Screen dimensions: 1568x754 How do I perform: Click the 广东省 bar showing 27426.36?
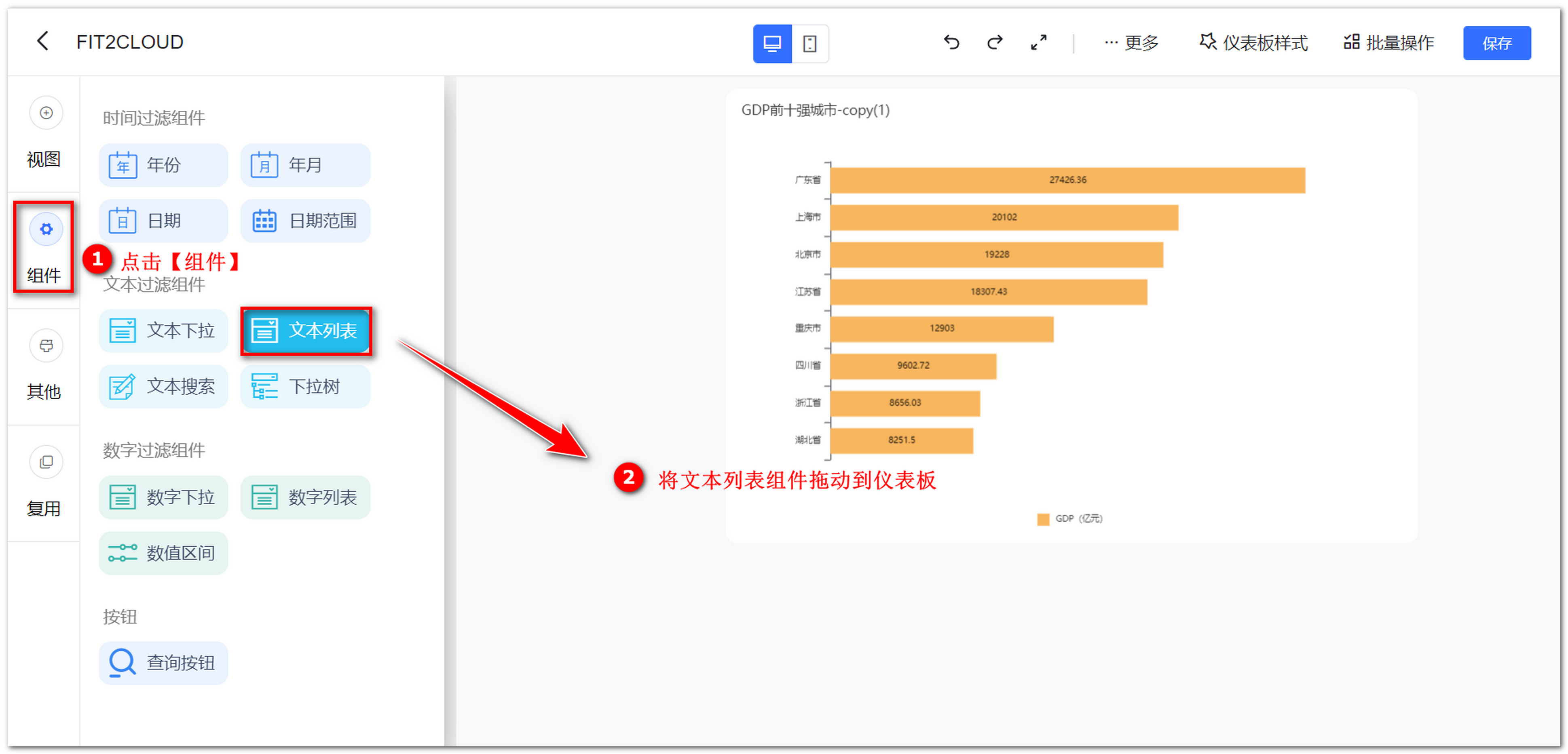click(x=1068, y=180)
